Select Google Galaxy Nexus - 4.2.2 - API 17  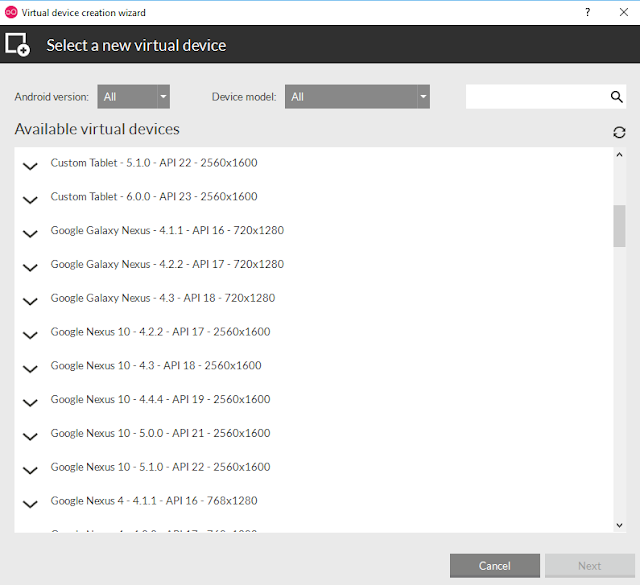167,265
